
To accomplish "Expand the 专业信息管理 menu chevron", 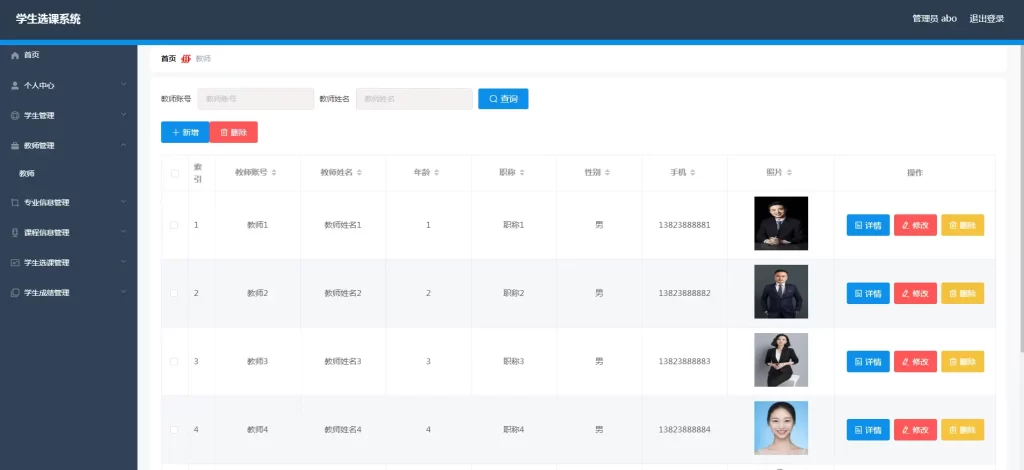I will pos(123,202).
